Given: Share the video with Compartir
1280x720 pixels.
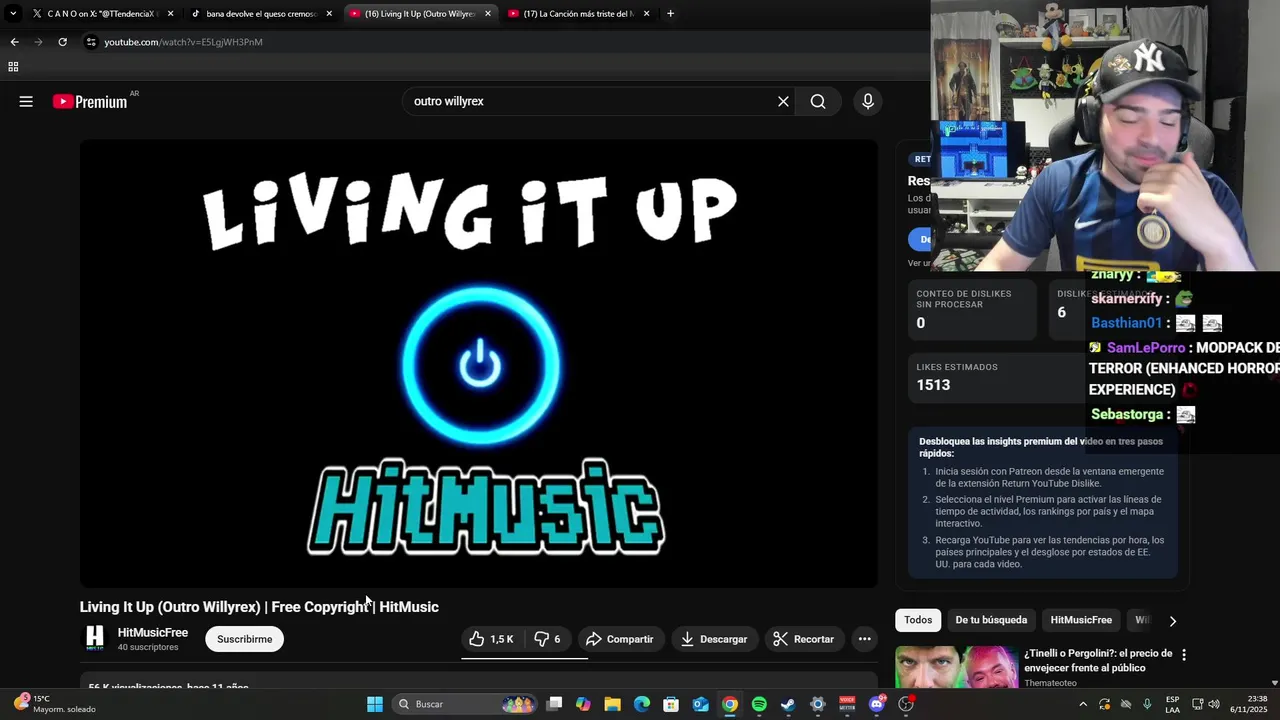Looking at the screenshot, I should (x=619, y=639).
